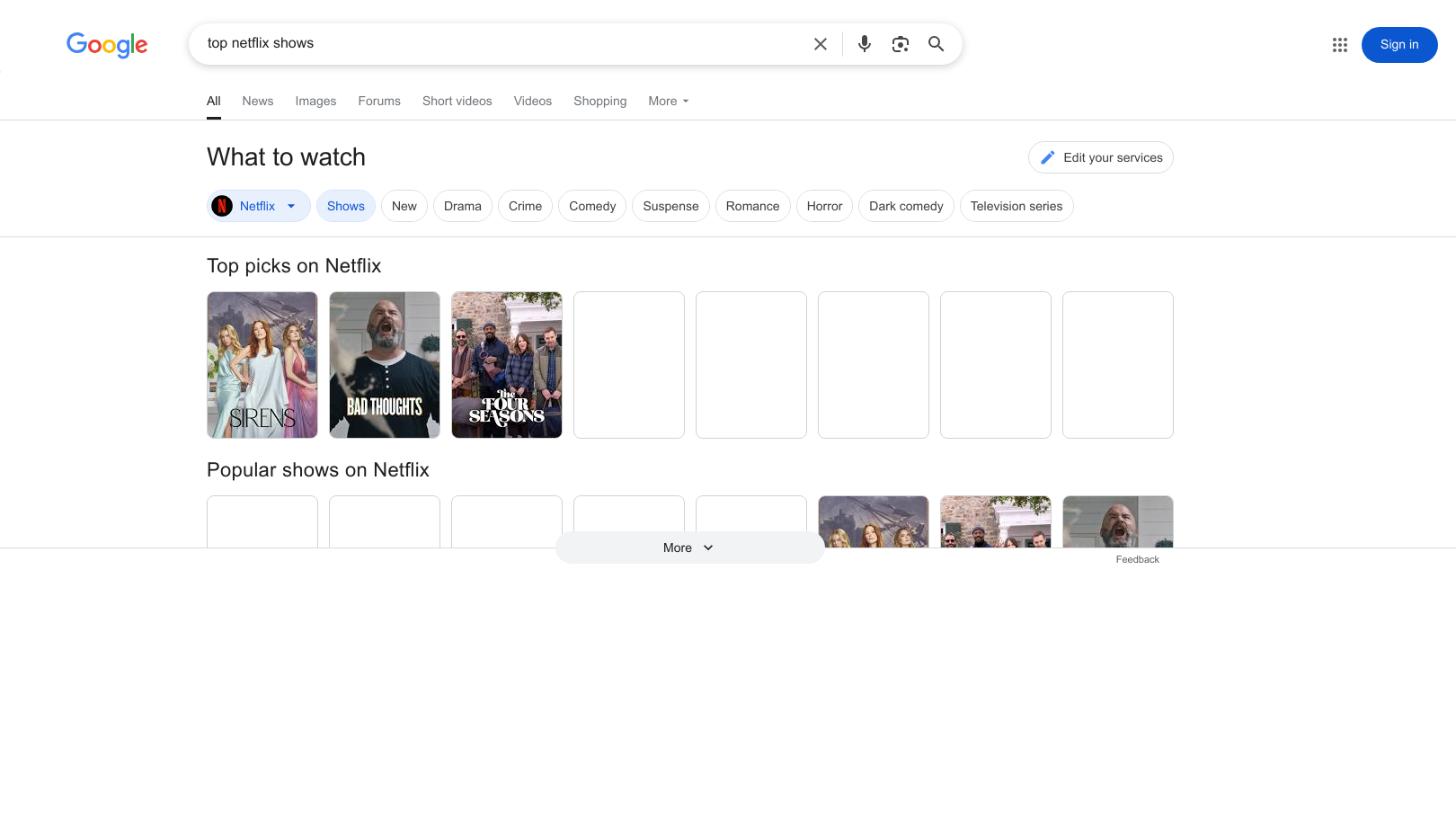The image size is (1456, 819).
Task: Open the Sirens poster in Top picks
Action: pos(262,365)
